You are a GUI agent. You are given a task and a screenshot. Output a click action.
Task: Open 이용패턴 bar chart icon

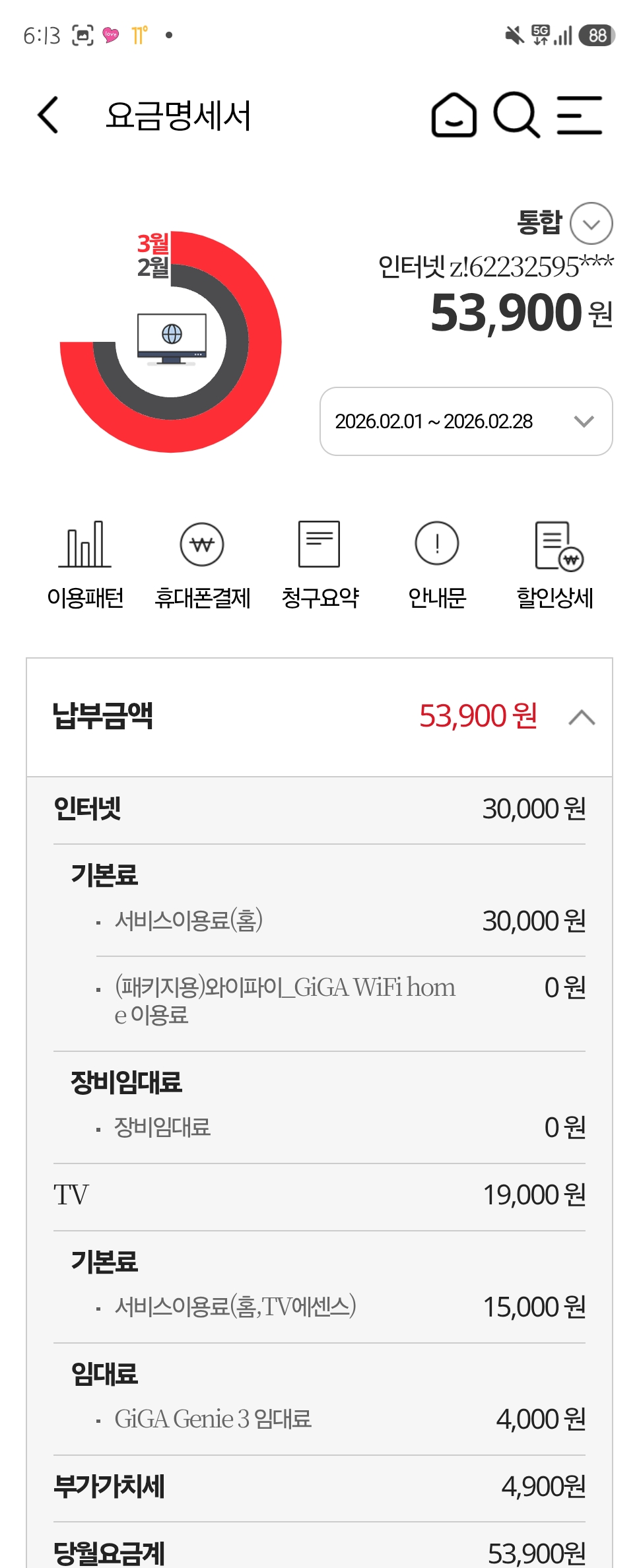click(x=85, y=544)
